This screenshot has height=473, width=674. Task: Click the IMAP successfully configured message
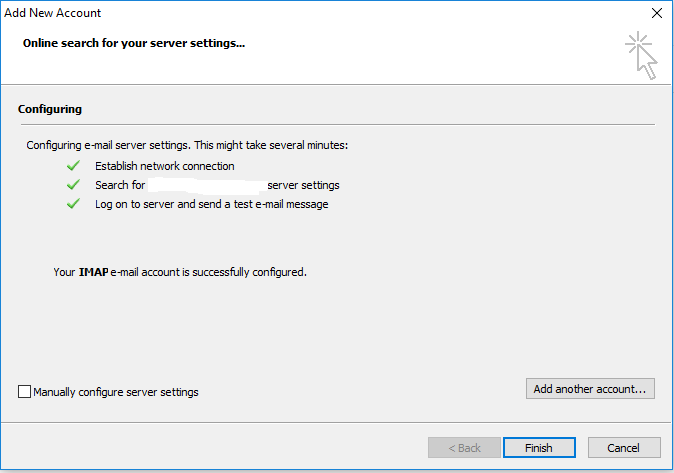point(180,272)
